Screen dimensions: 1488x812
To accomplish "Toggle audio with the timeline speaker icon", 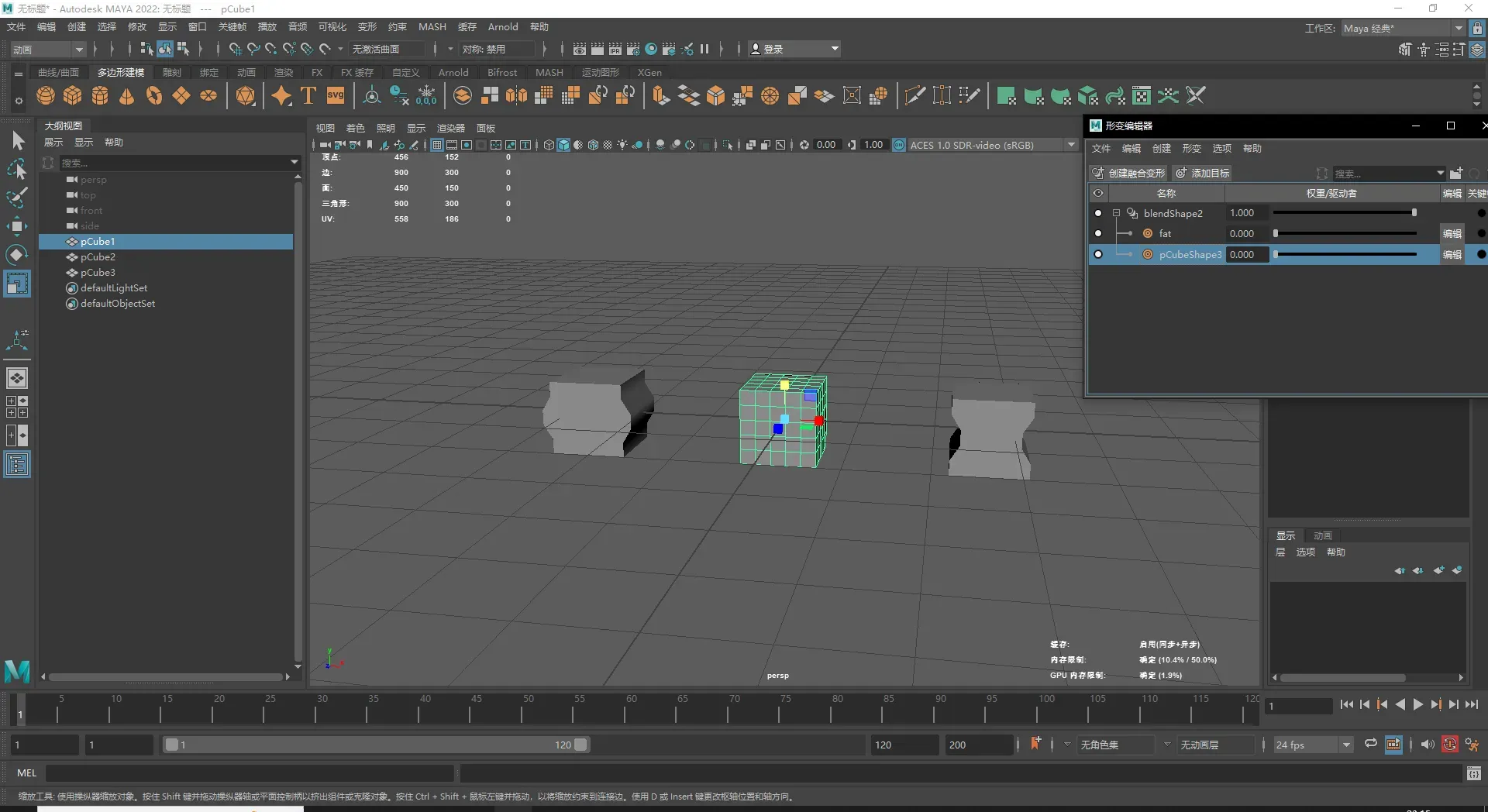I will (x=1428, y=745).
